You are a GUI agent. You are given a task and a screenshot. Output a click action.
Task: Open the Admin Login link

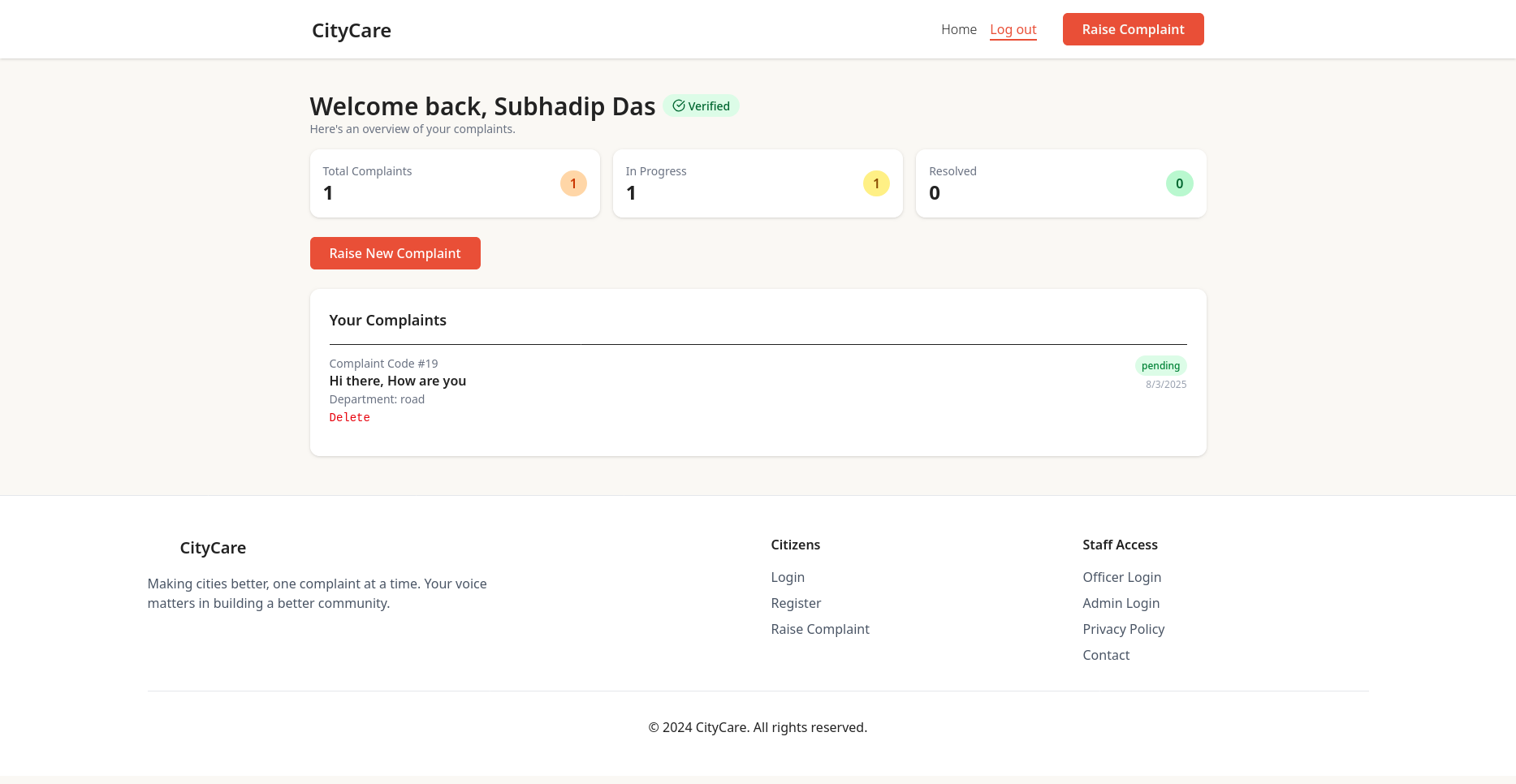1121,603
